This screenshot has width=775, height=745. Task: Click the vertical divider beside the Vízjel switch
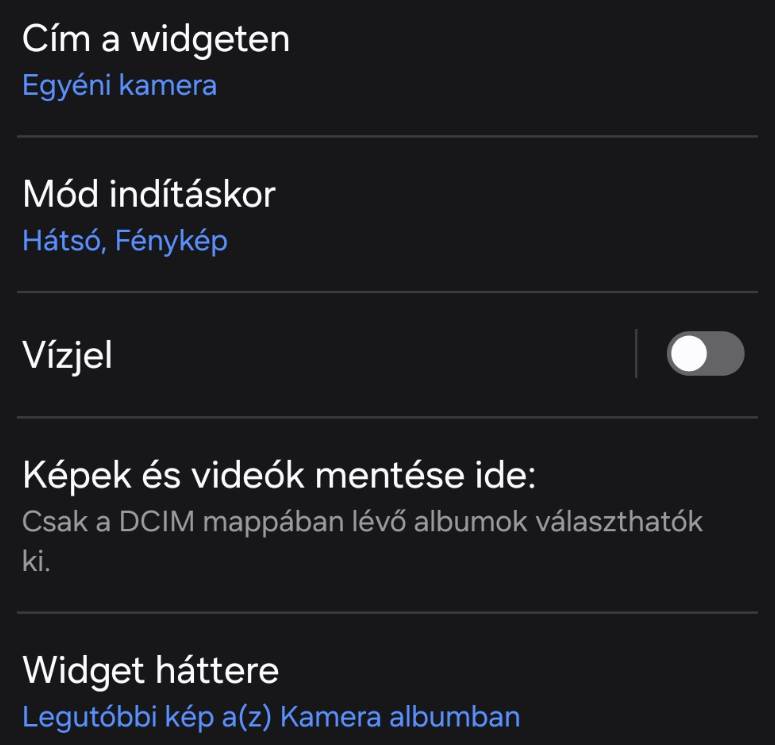point(636,354)
